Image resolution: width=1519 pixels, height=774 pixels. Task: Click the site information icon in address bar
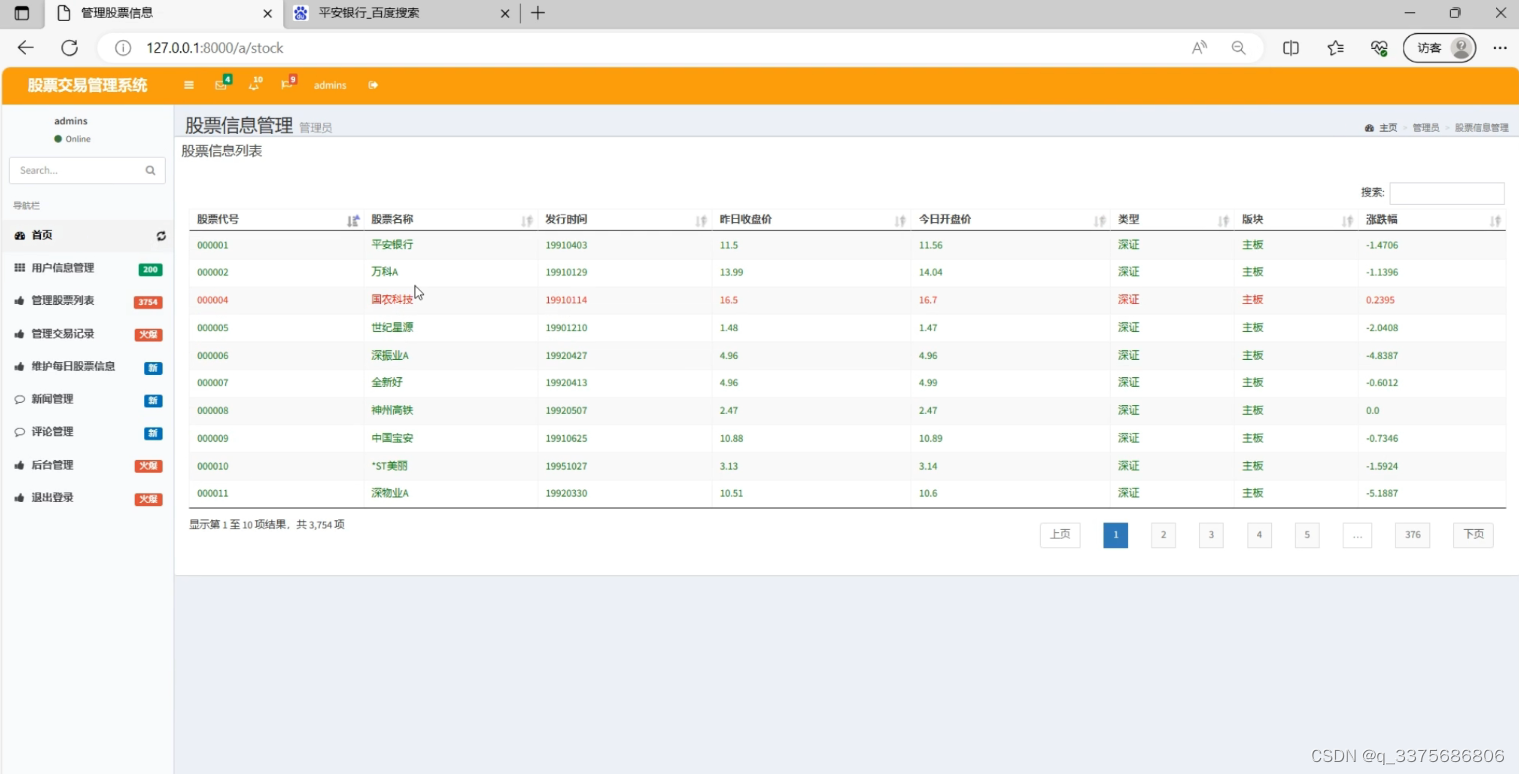pos(123,47)
